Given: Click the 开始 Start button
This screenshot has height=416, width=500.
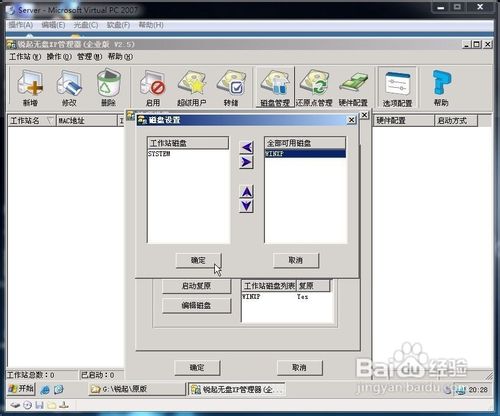Looking at the screenshot, I should coord(21,389).
